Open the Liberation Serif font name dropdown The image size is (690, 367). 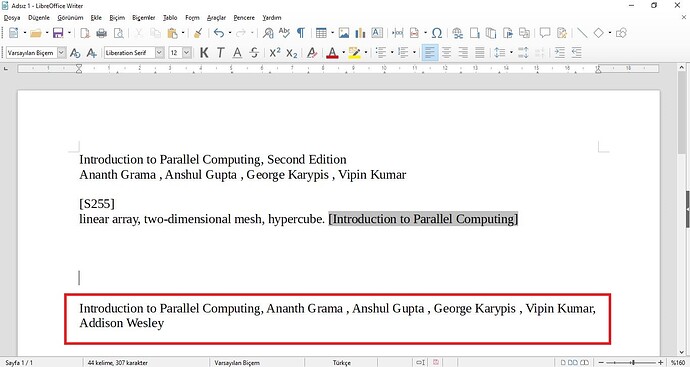[160, 53]
